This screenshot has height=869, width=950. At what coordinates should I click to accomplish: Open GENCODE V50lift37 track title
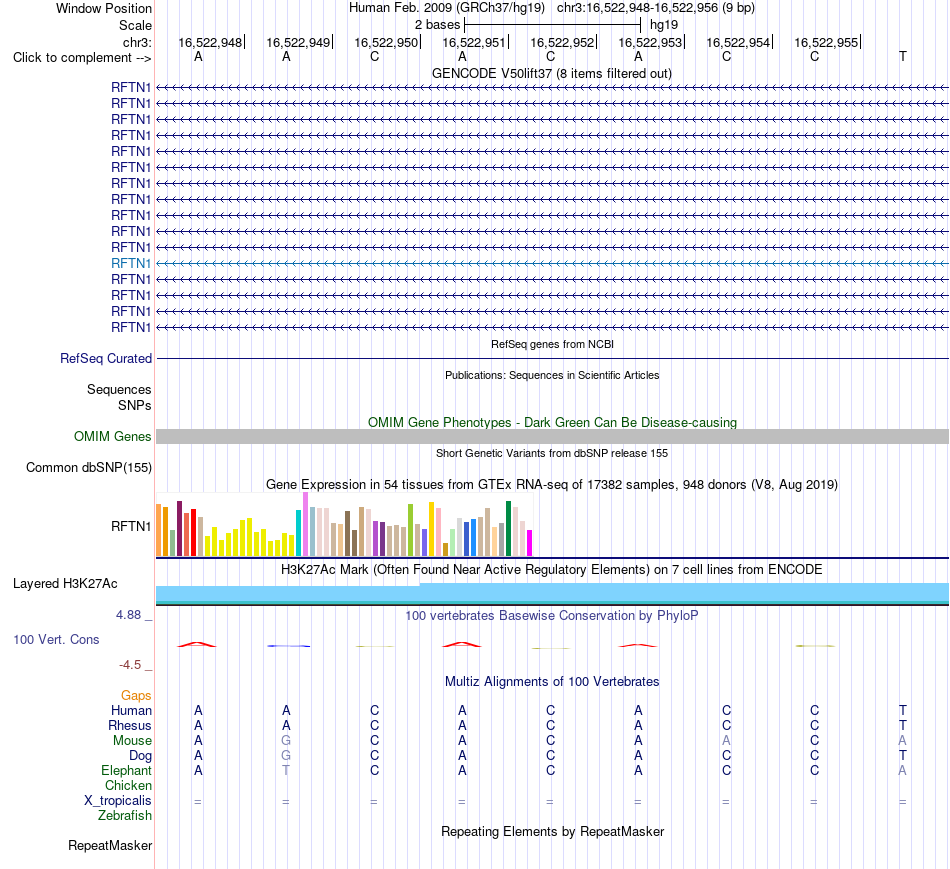[x=552, y=74]
